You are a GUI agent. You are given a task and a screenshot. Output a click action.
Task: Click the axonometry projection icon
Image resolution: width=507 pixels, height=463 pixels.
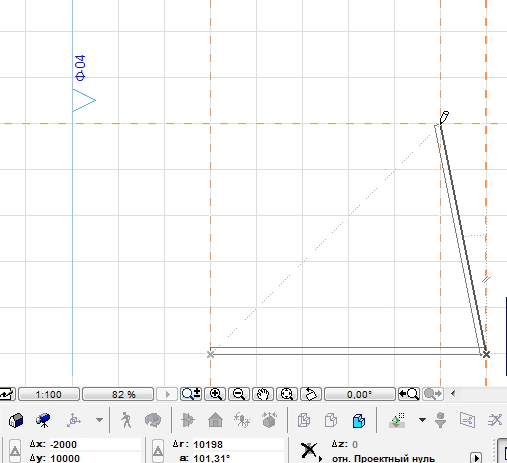[74, 420]
